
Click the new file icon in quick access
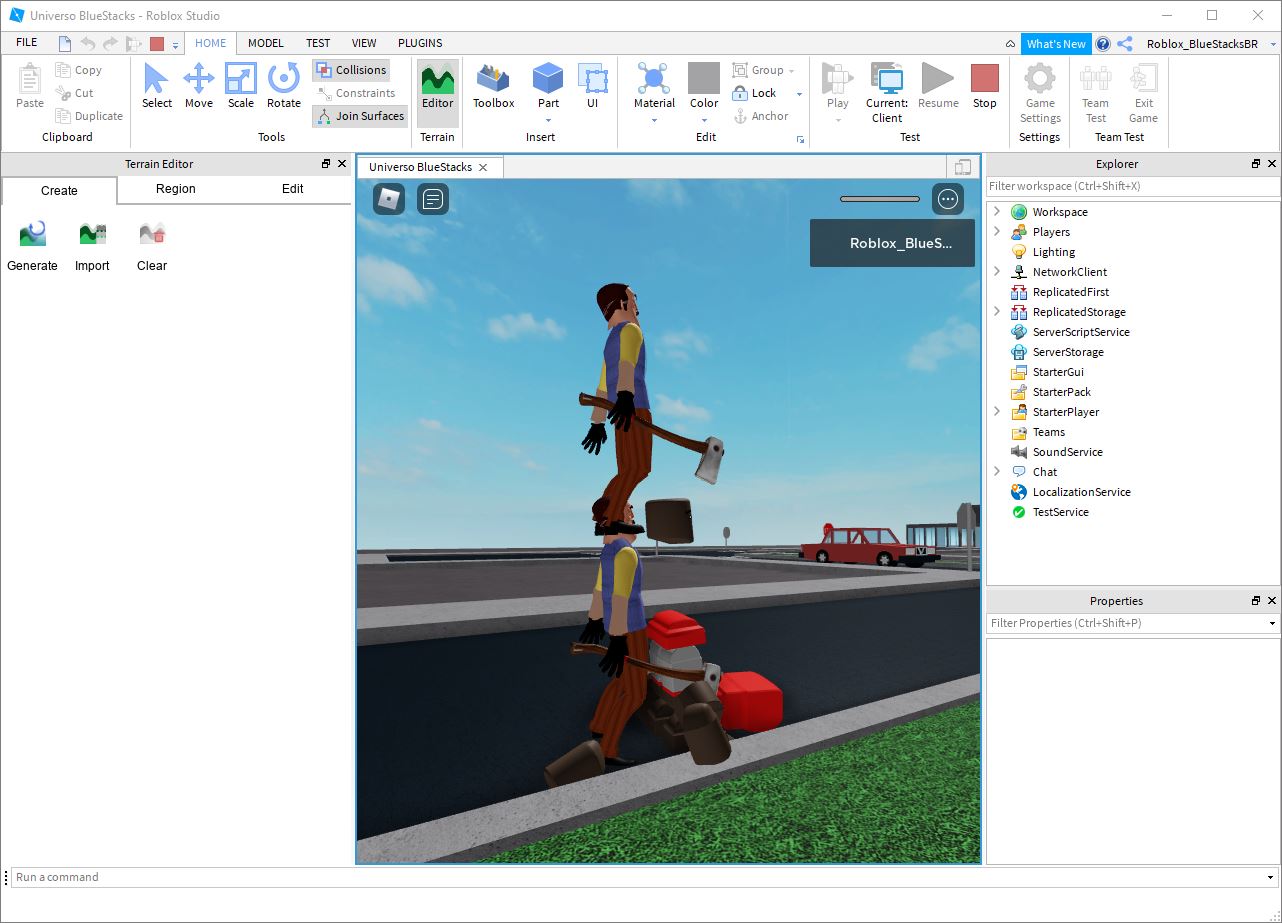65,43
